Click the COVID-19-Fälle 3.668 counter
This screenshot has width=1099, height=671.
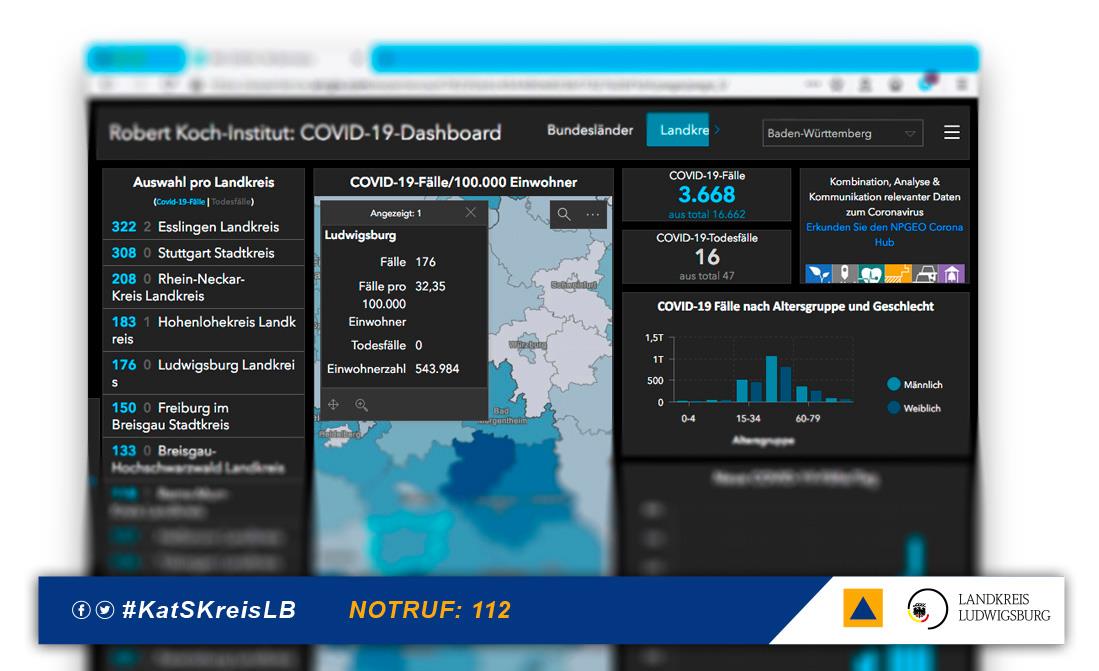[706, 194]
